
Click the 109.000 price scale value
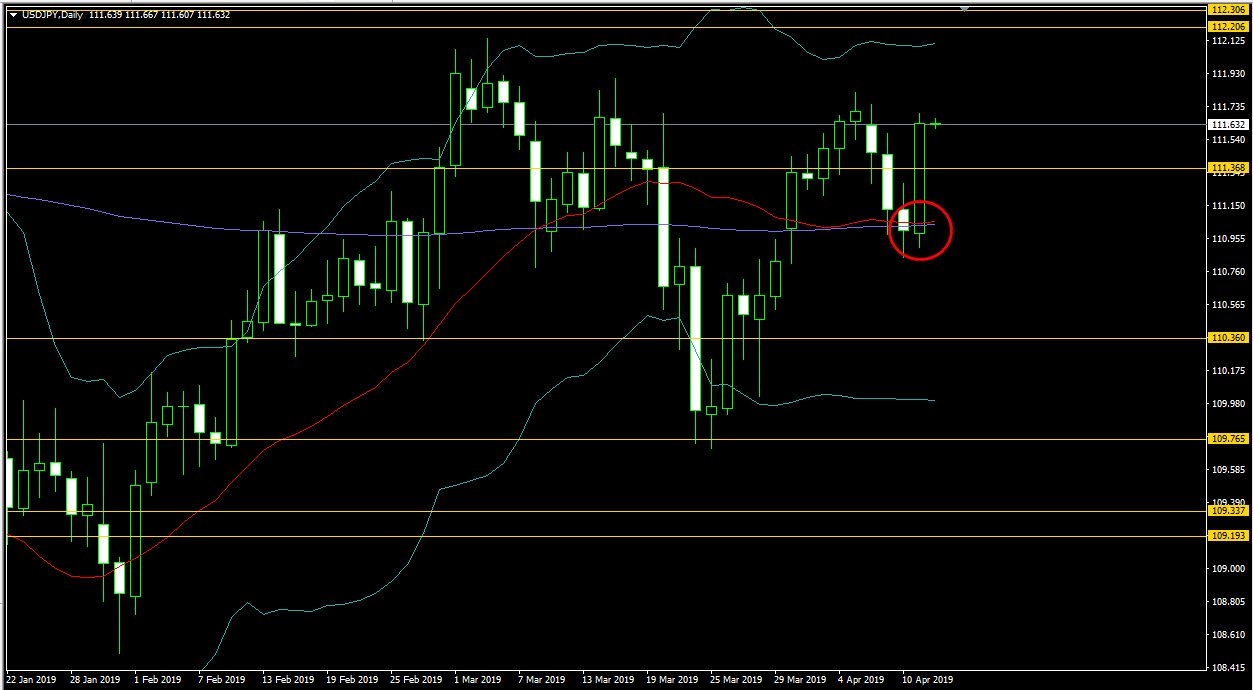[x=1227, y=569]
